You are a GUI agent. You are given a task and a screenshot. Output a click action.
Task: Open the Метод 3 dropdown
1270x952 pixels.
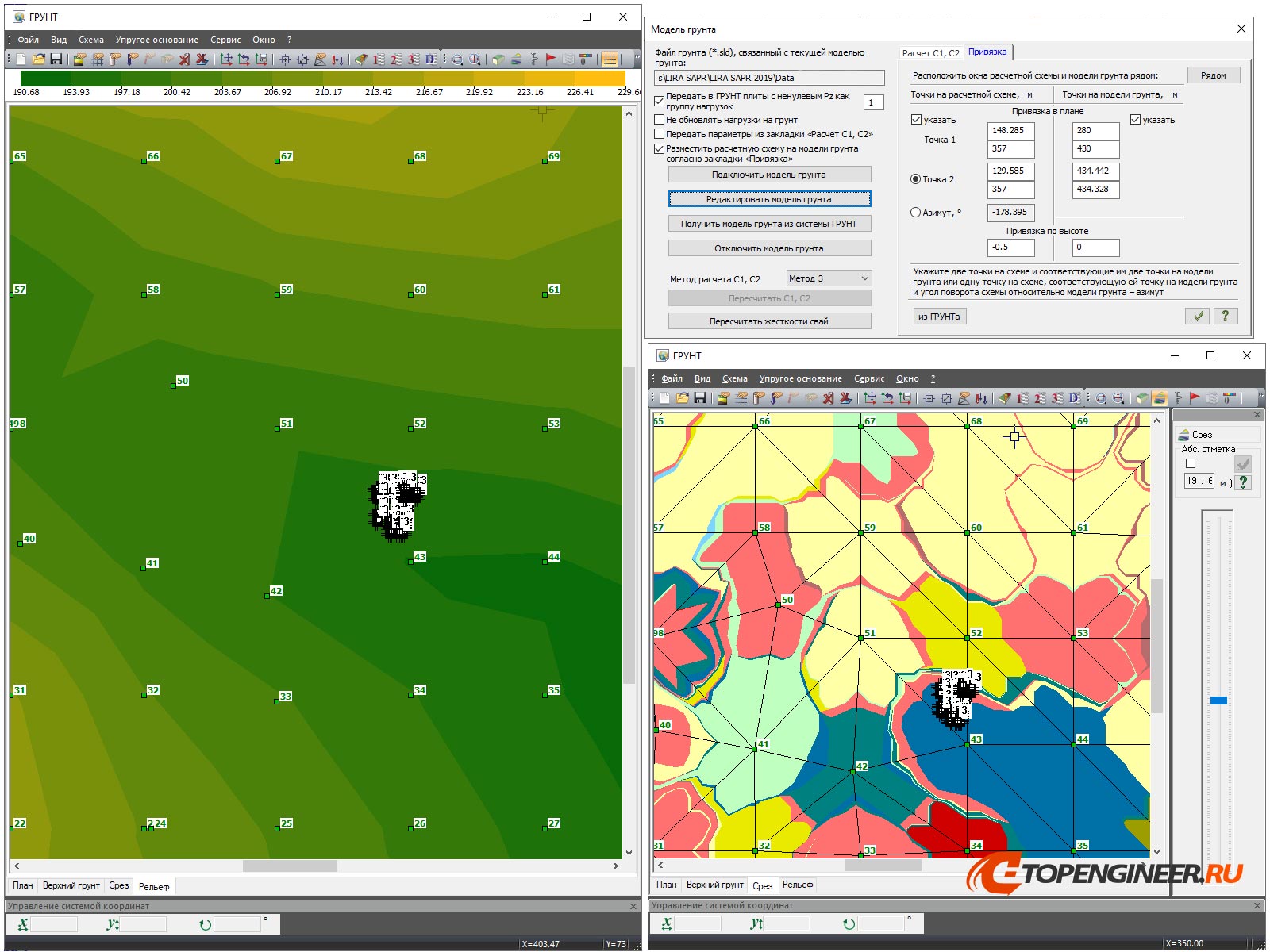[829, 278]
